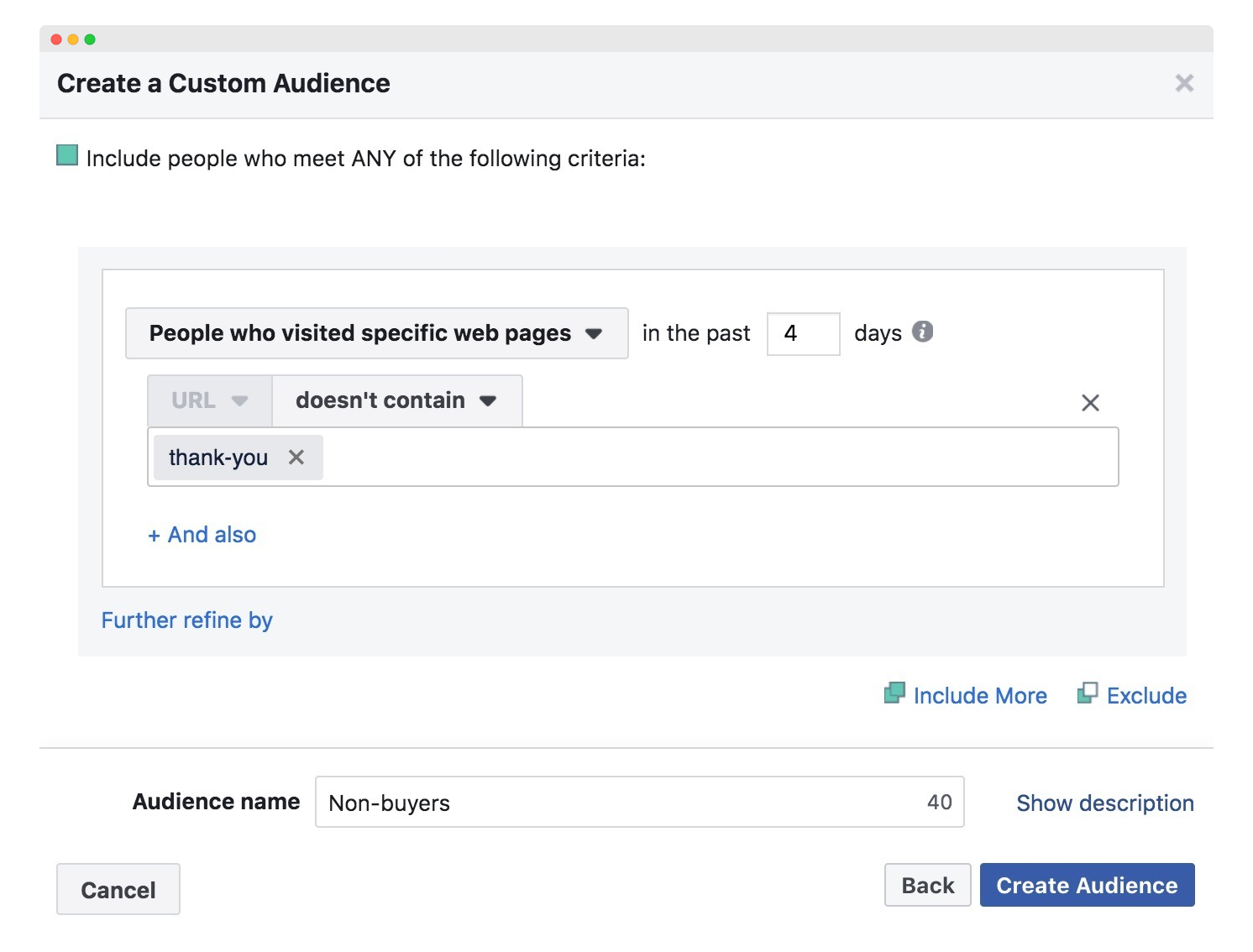Click the 'Further refine by' link
The image size is (1253, 952).
point(186,620)
